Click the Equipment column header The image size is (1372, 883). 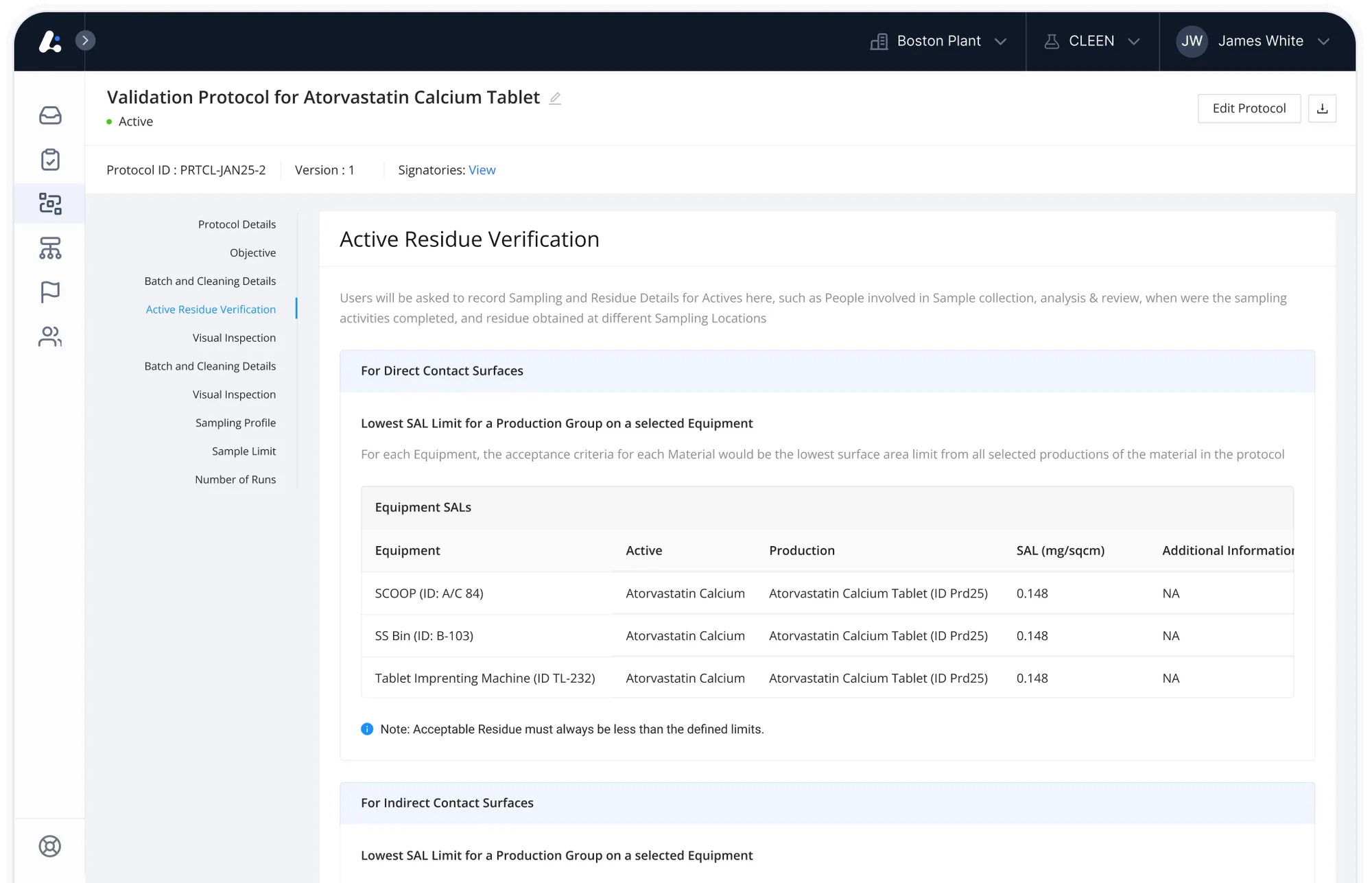[x=407, y=550]
